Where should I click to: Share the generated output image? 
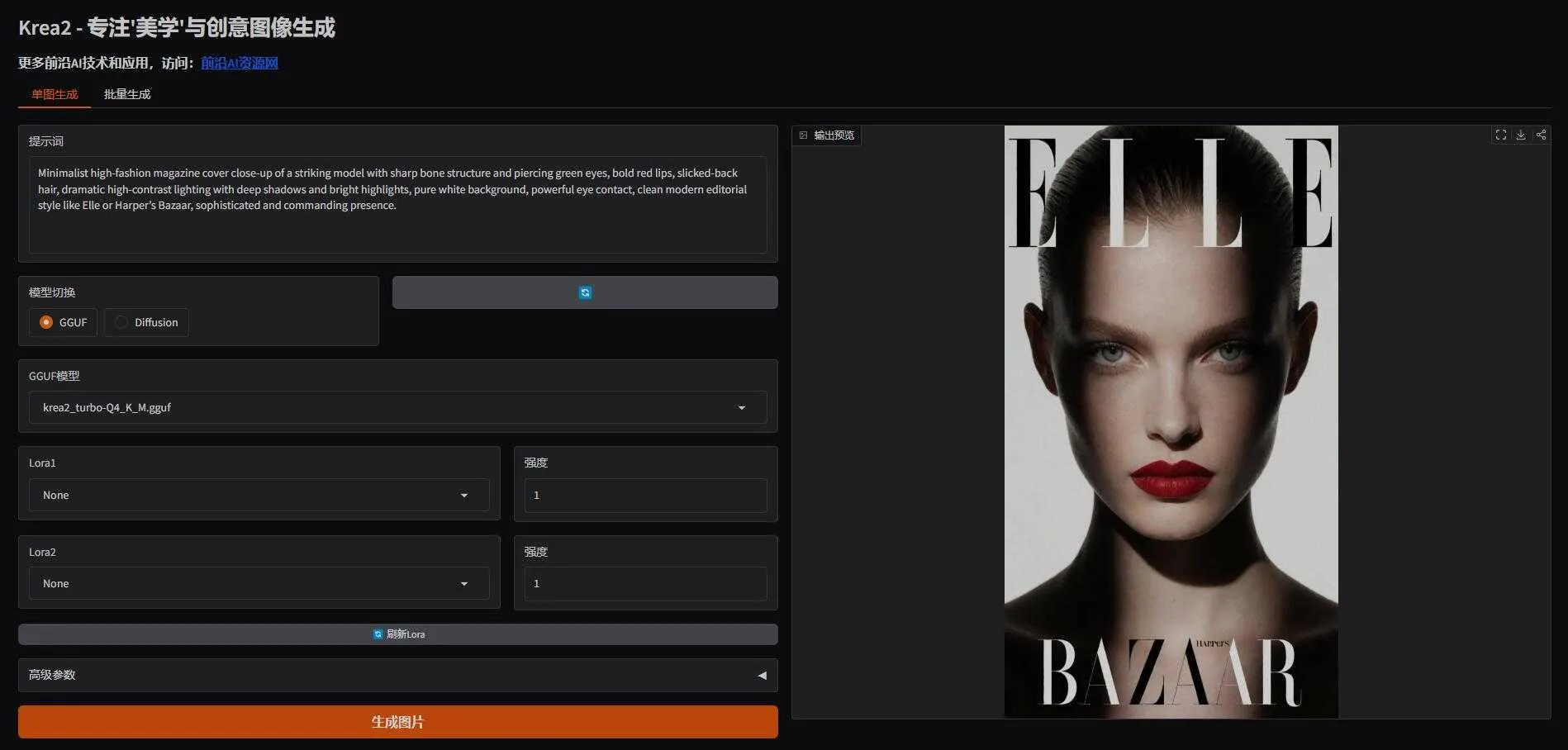(1541, 135)
